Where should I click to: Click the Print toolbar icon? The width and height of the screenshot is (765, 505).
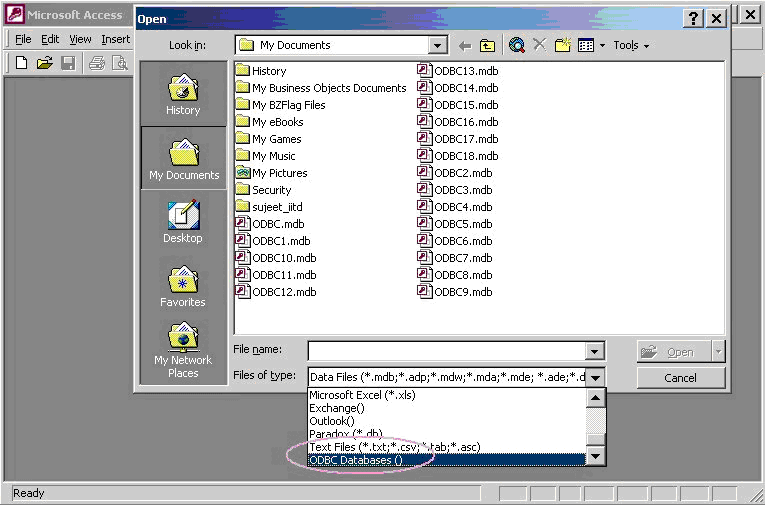[97, 63]
